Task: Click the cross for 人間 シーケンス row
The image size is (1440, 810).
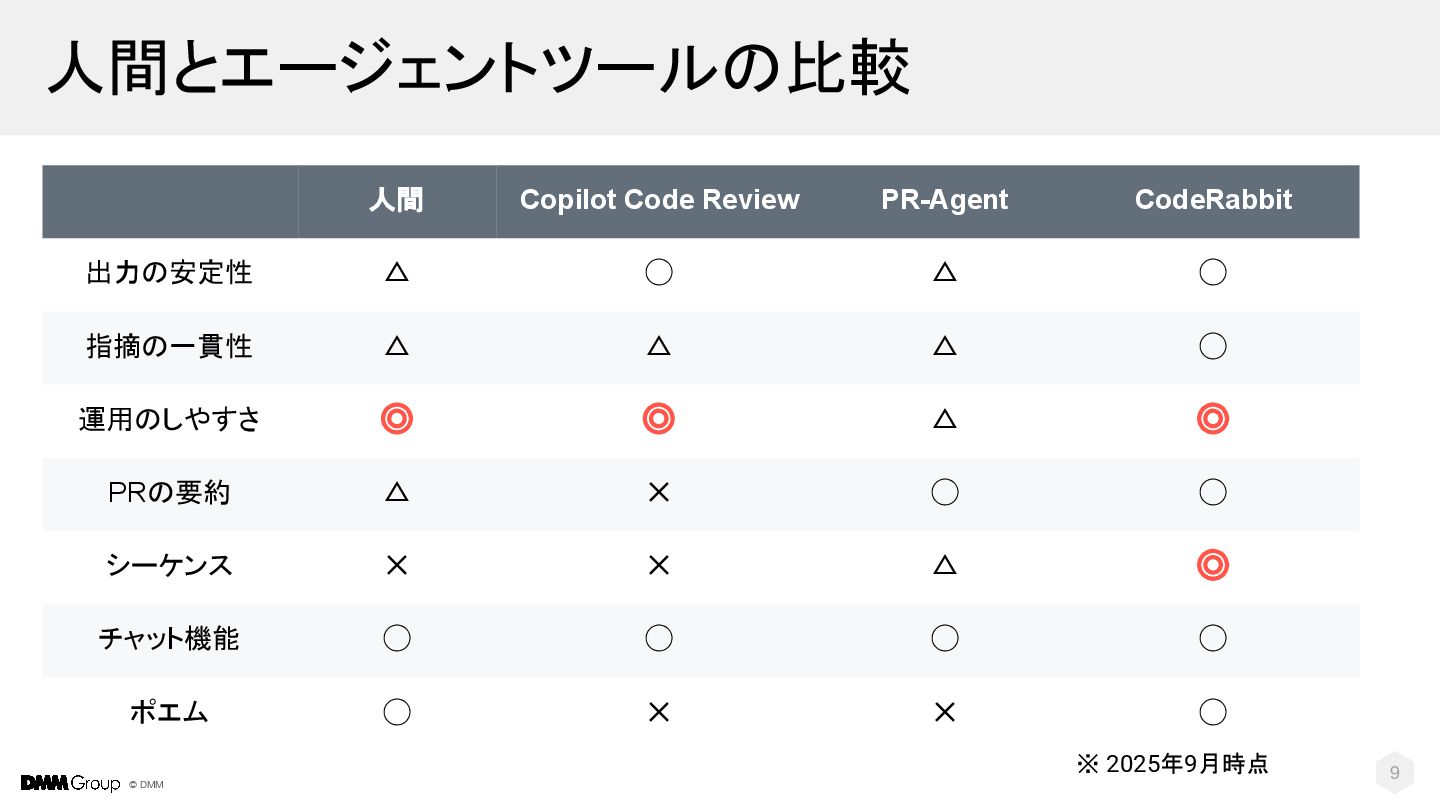Action: (x=397, y=565)
